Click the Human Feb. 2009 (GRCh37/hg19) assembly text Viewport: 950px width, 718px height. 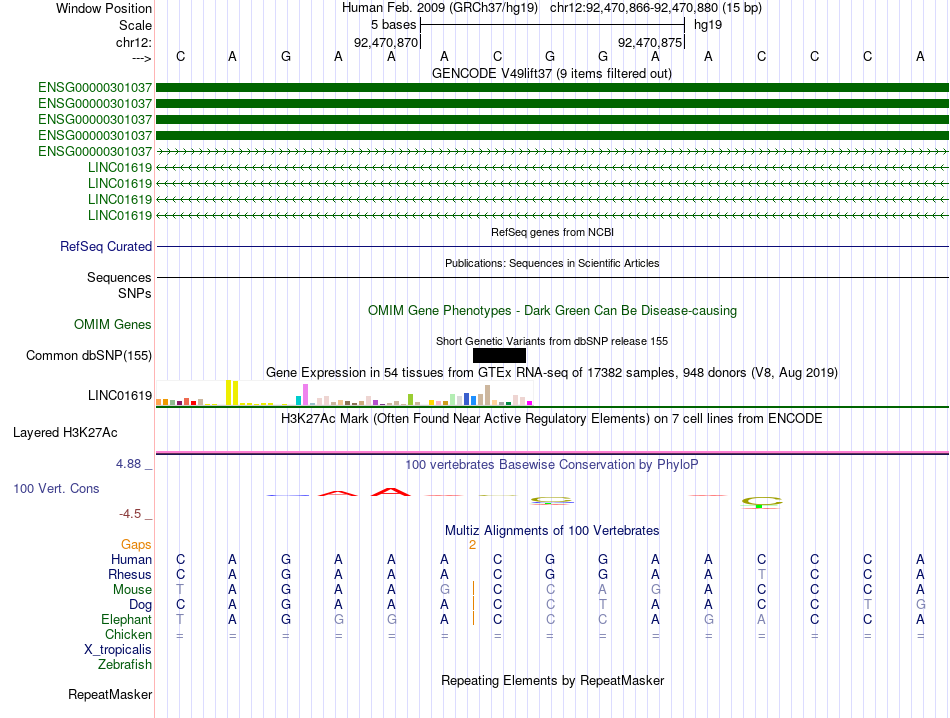coord(440,8)
